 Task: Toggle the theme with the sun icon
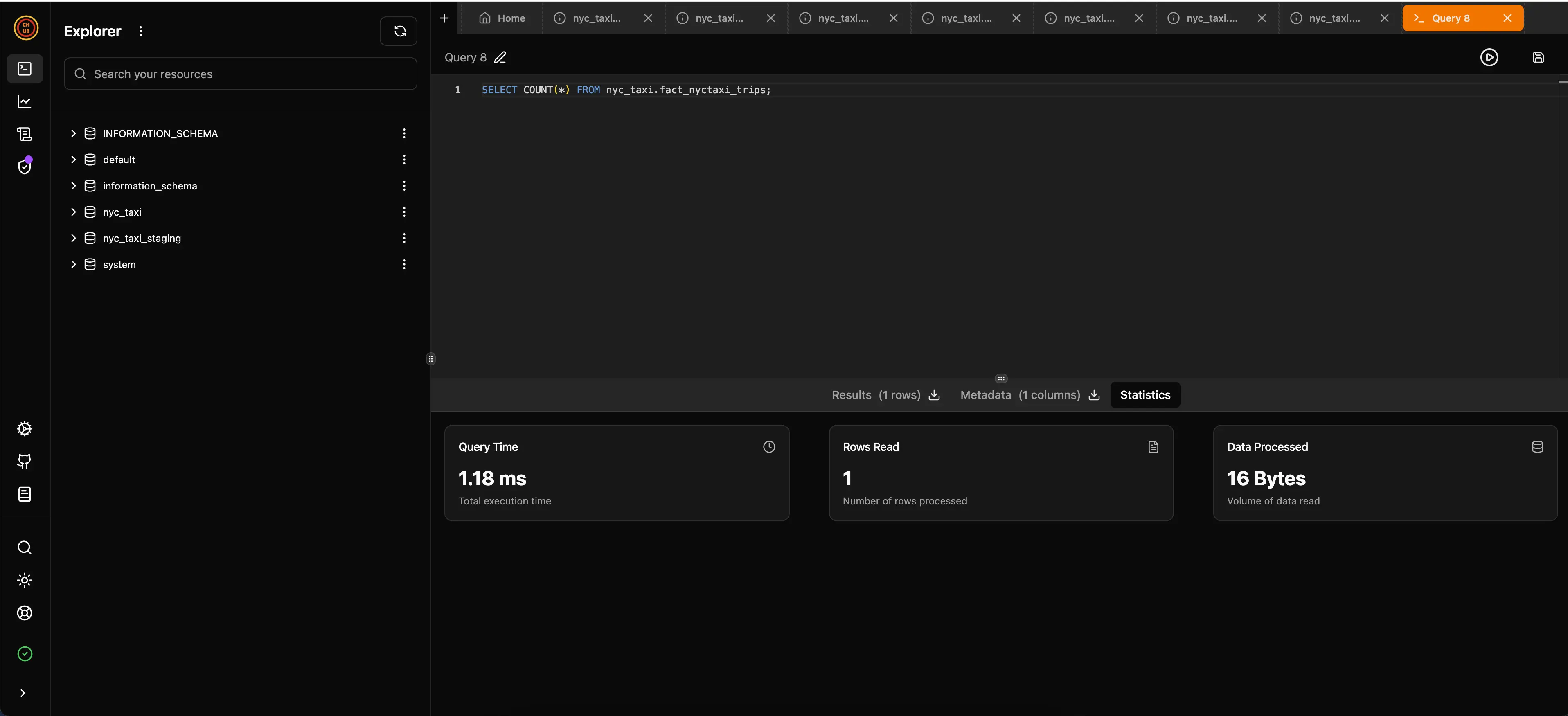coord(25,580)
